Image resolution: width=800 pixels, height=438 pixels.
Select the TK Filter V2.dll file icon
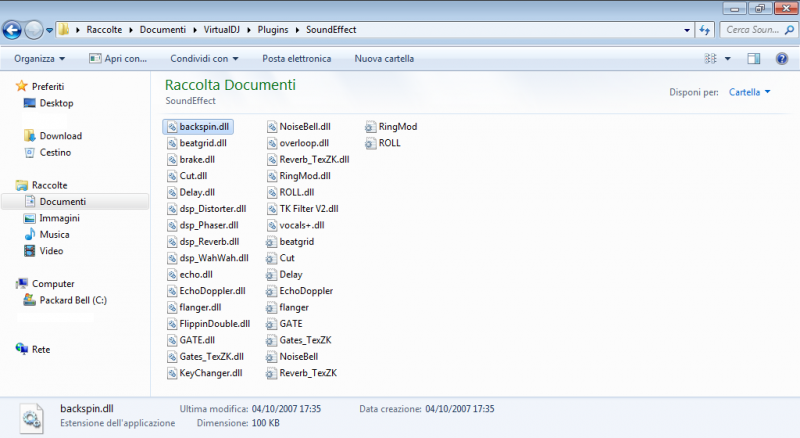271,209
